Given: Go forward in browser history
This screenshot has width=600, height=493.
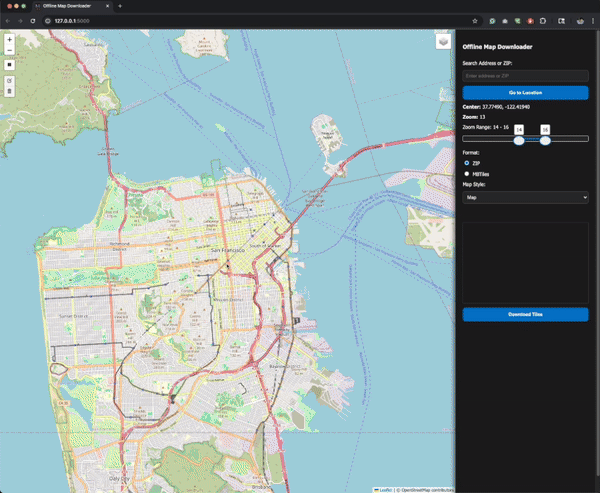Looking at the screenshot, I should (x=20, y=21).
